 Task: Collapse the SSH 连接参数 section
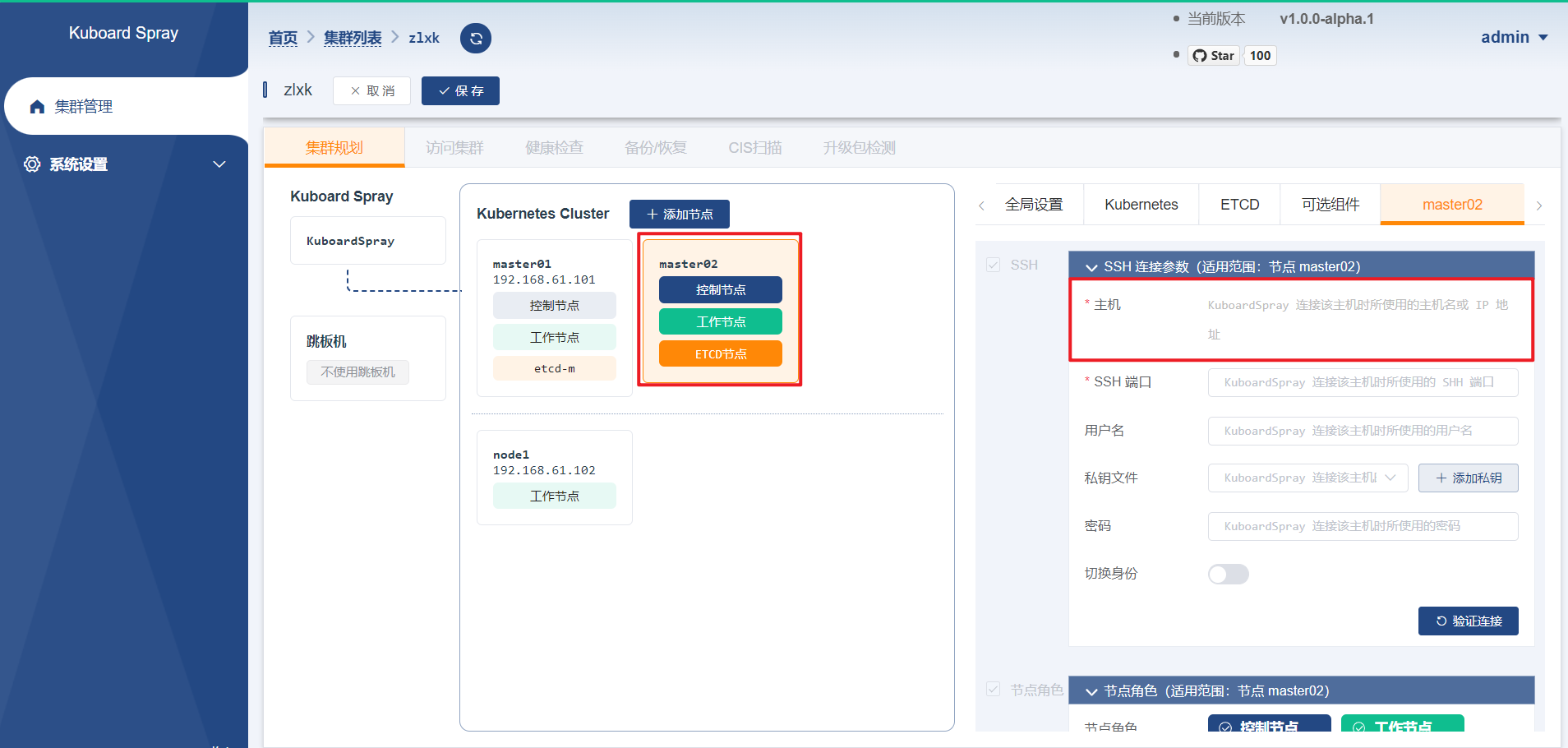[x=1091, y=266]
